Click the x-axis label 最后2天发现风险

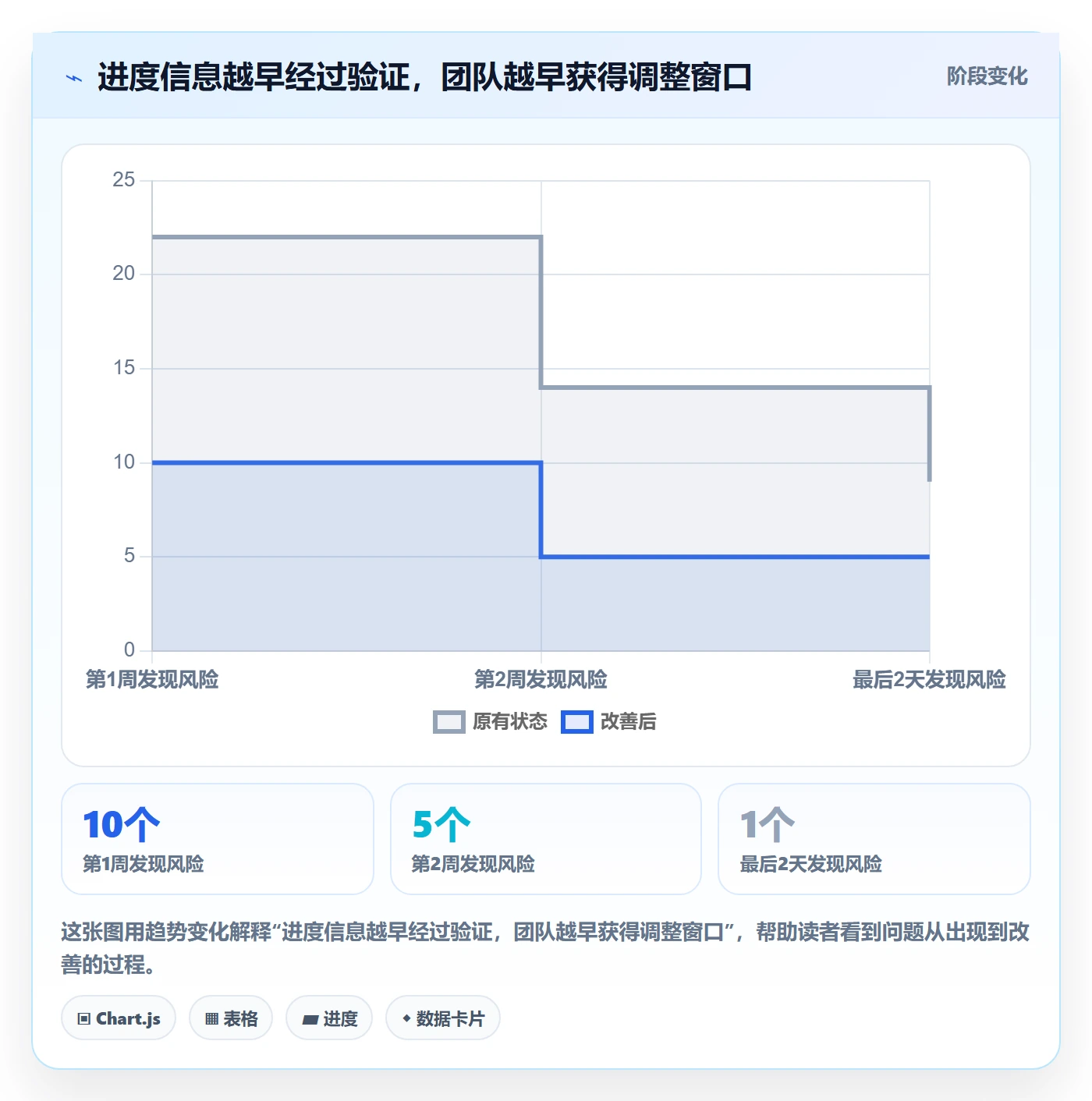click(929, 680)
